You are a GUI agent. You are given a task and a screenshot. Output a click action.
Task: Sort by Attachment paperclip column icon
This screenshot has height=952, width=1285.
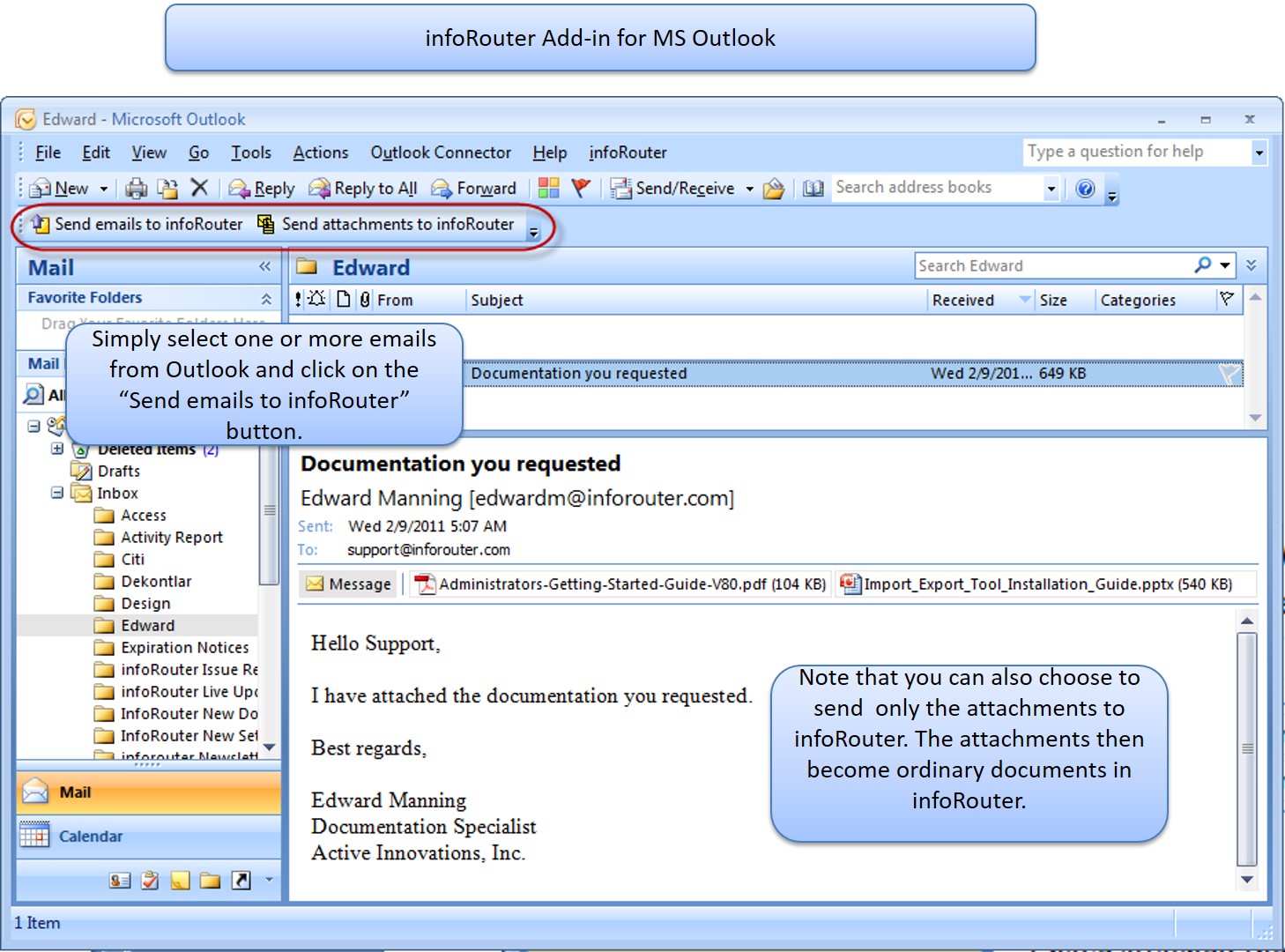click(x=364, y=299)
